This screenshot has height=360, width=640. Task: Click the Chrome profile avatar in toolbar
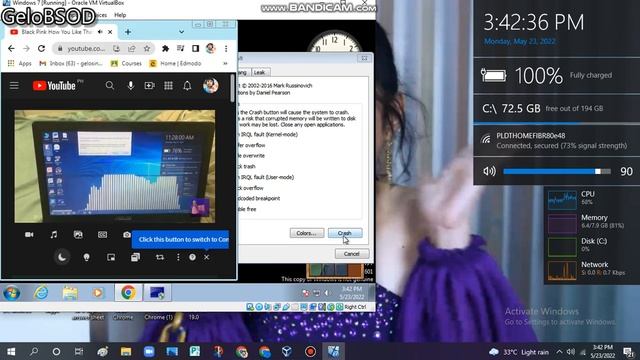pos(211,48)
